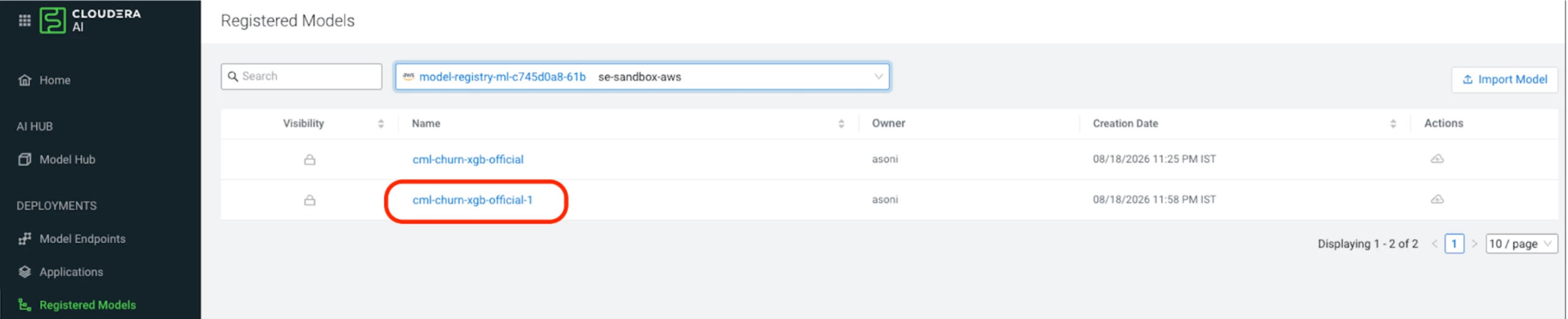Sort by the Creation Date column
This screenshot has height=319, width=1568.
tap(1392, 124)
